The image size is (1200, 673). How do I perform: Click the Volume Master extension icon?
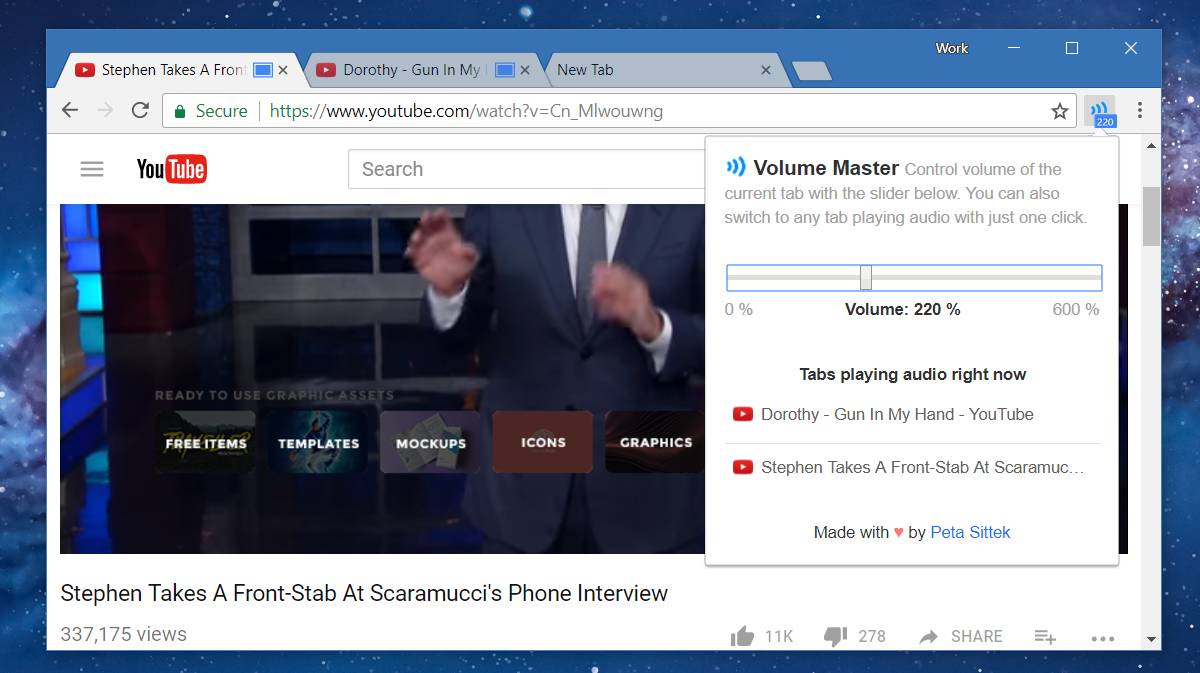[x=1100, y=111]
